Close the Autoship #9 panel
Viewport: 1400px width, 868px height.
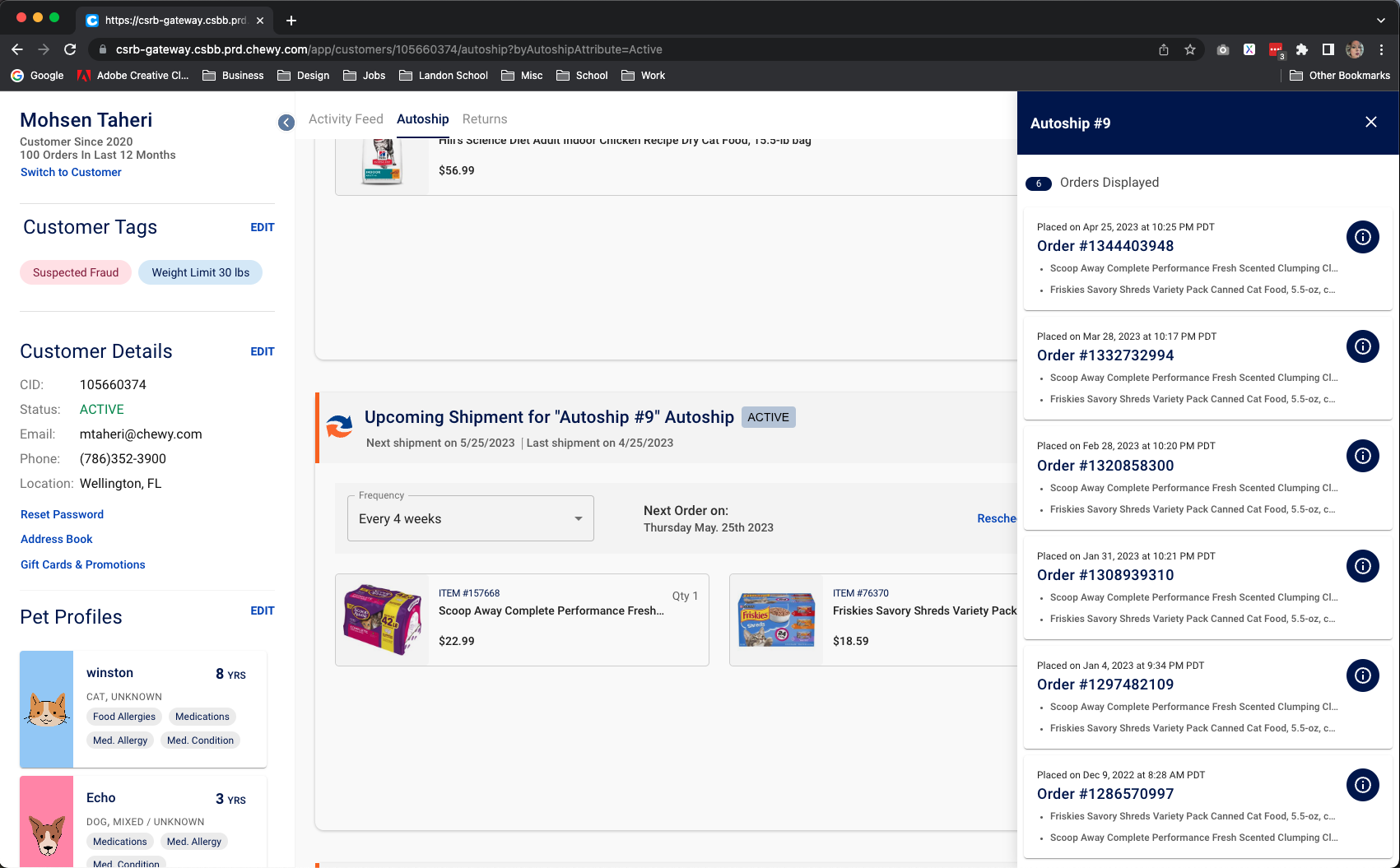coord(1371,122)
